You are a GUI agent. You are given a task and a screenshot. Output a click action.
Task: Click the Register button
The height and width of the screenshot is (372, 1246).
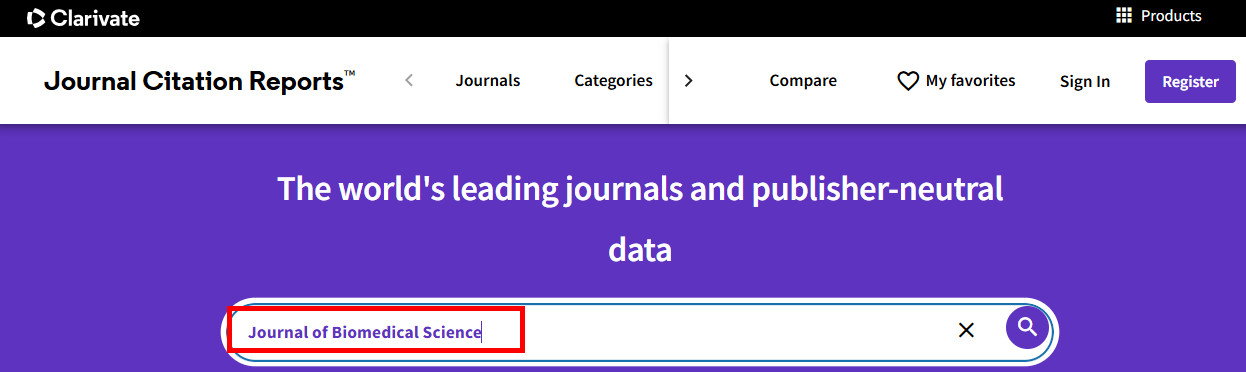pos(1190,82)
